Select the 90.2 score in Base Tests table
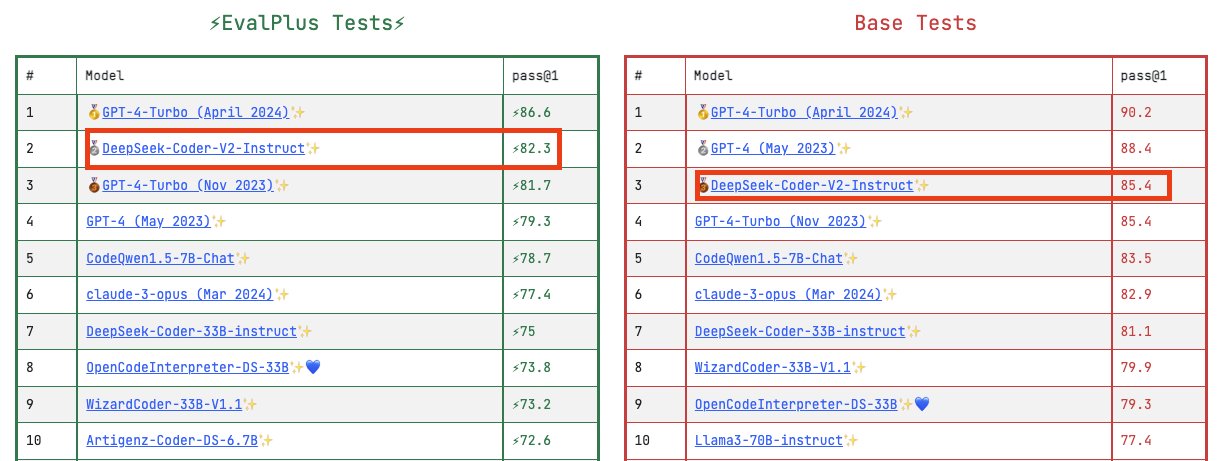1223x461 pixels. [1135, 112]
